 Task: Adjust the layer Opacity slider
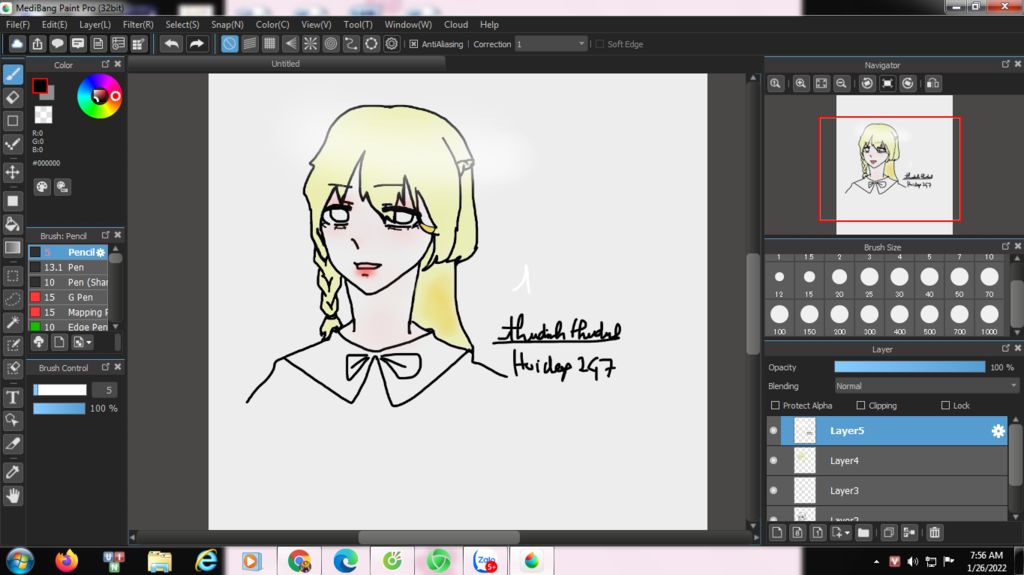click(910, 367)
